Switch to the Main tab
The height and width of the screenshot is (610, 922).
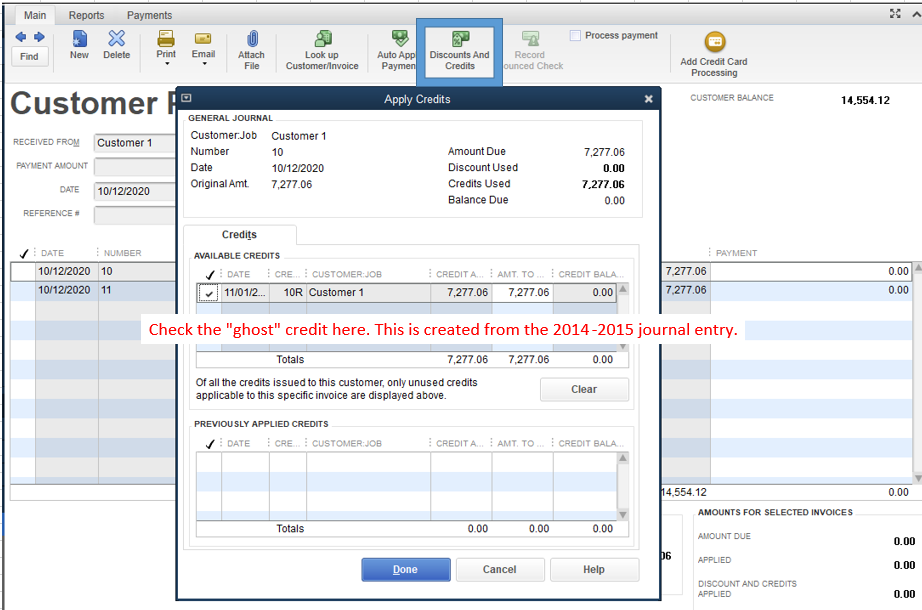[35, 15]
